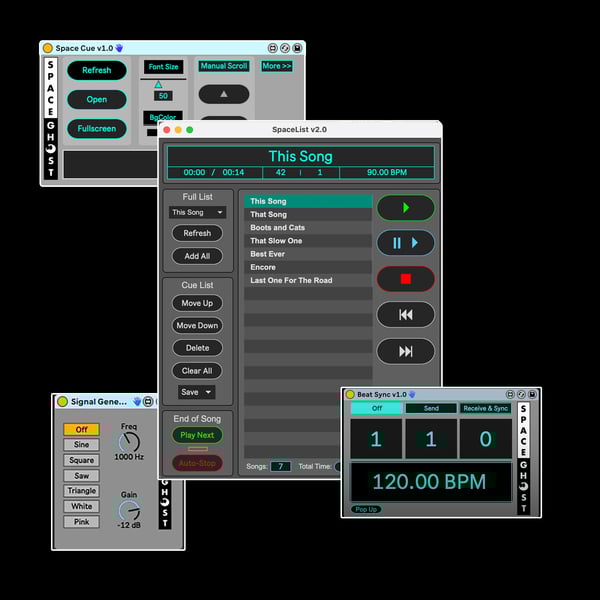Click Move Down in Cue List
Viewport: 600px width, 600px height.
point(197,326)
